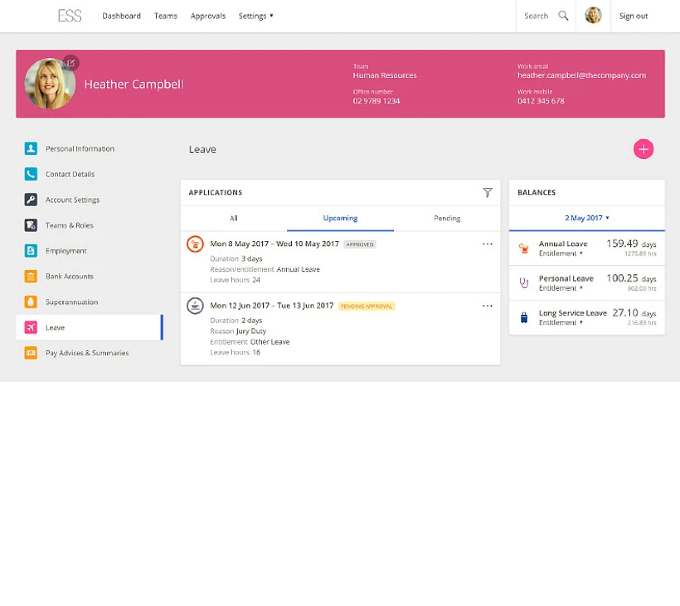Expand Personal Leave Entitlement dropdown
The width and height of the screenshot is (680, 606).
(560, 288)
